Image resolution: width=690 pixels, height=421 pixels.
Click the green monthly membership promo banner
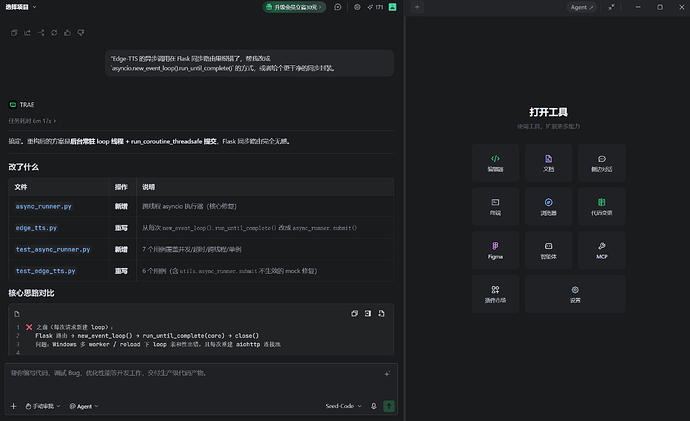pyautogui.click(x=294, y=7)
